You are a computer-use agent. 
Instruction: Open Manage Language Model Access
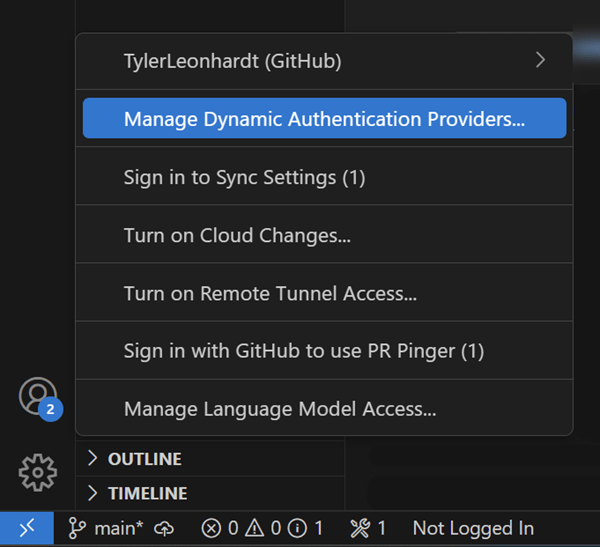(x=279, y=409)
